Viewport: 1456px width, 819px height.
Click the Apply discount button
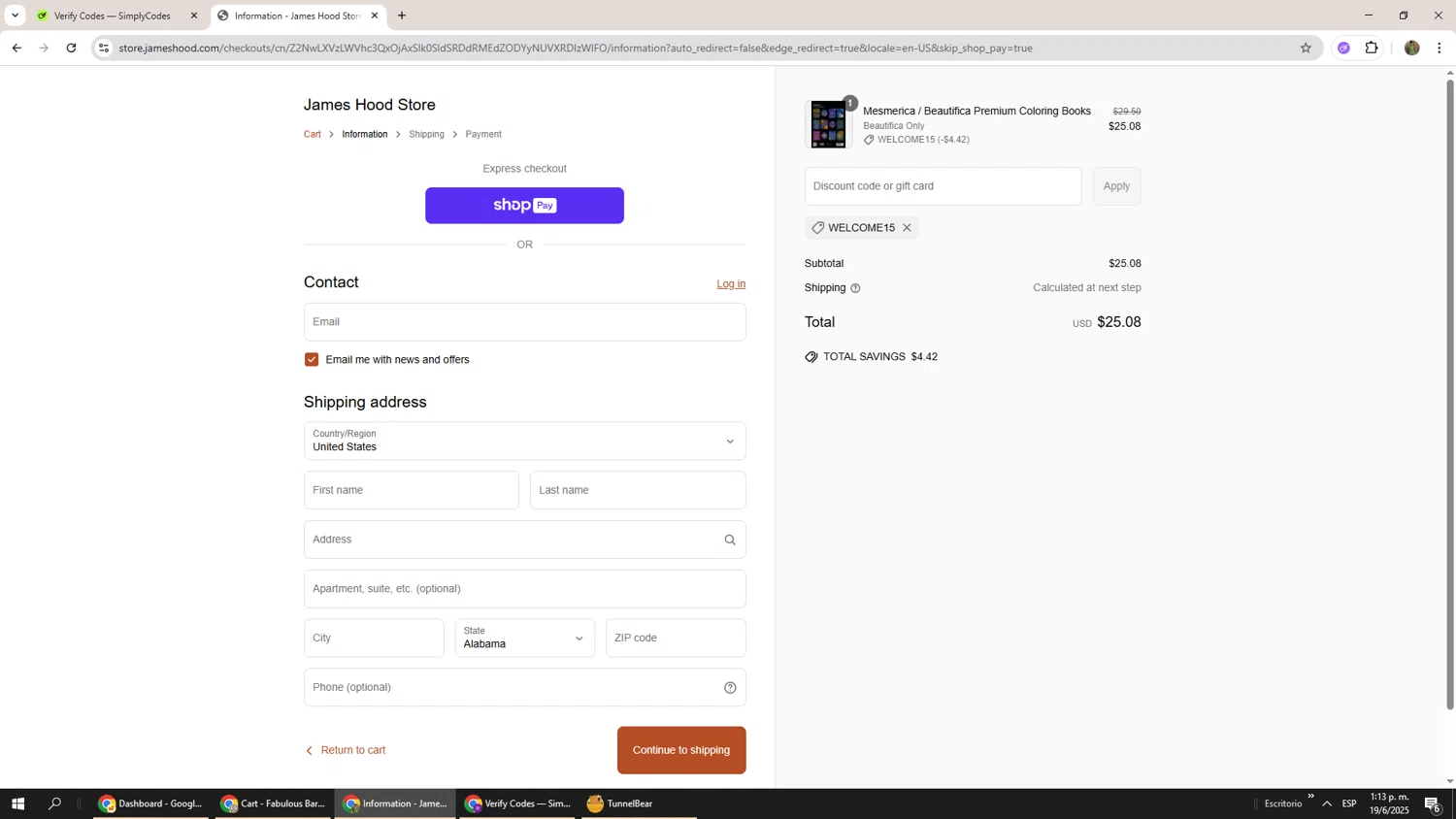point(1116,186)
